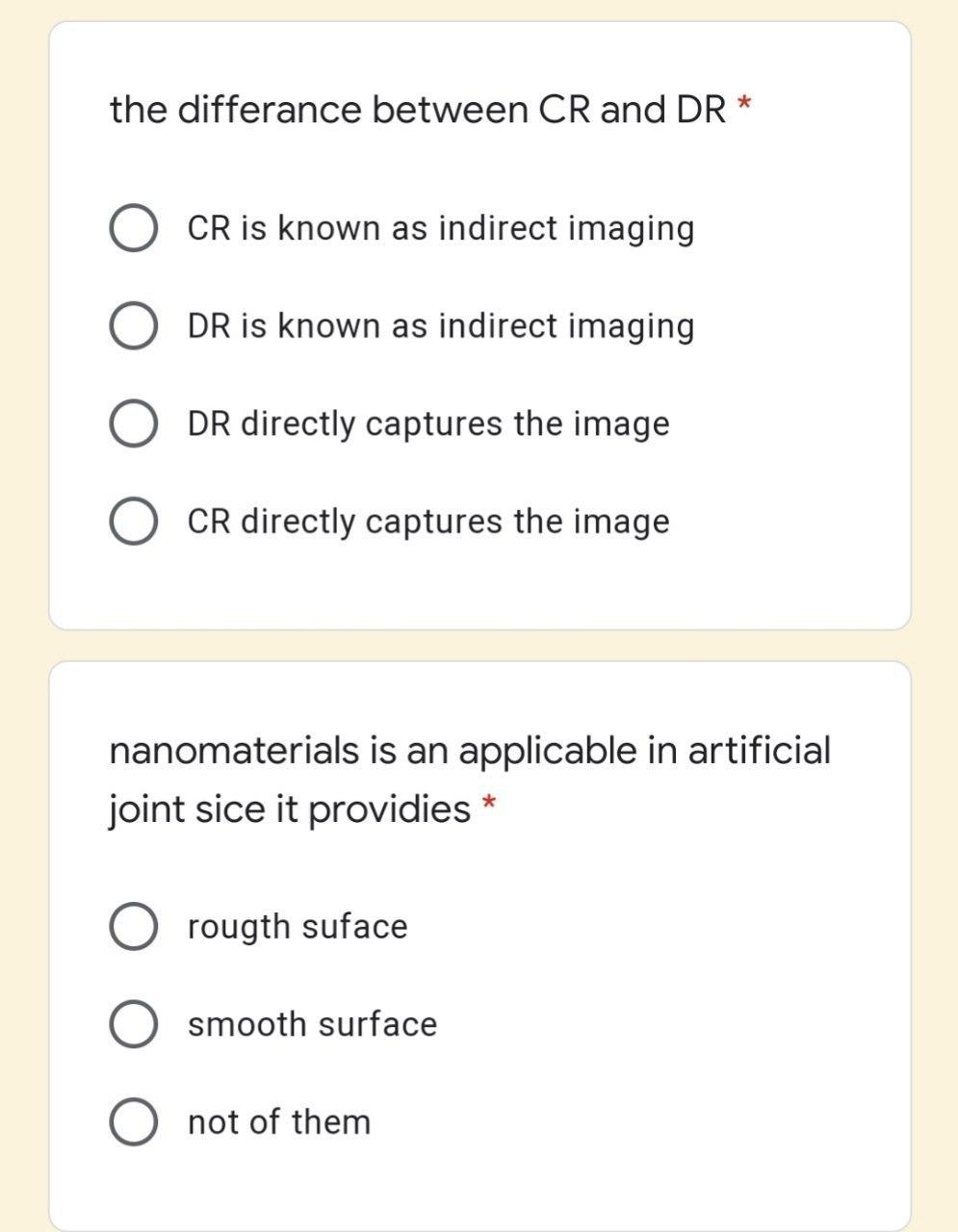Image resolution: width=958 pixels, height=1232 pixels.
Task: Click the radio circle beside 'CR directly captures the image'
Action: tap(135, 521)
